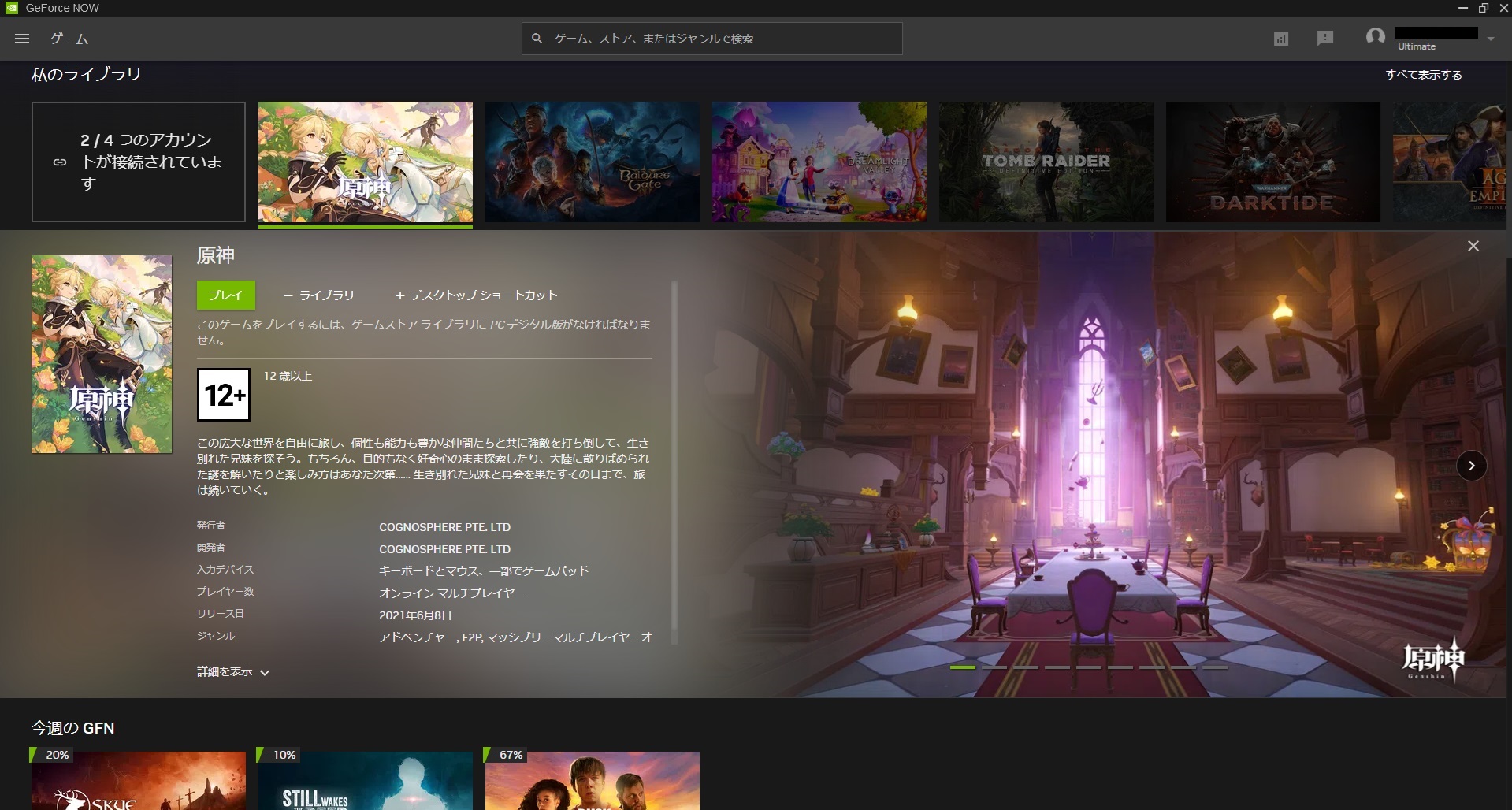The image size is (1512, 810).
Task: Click the 原神 title in details panel
Action: pos(216,255)
